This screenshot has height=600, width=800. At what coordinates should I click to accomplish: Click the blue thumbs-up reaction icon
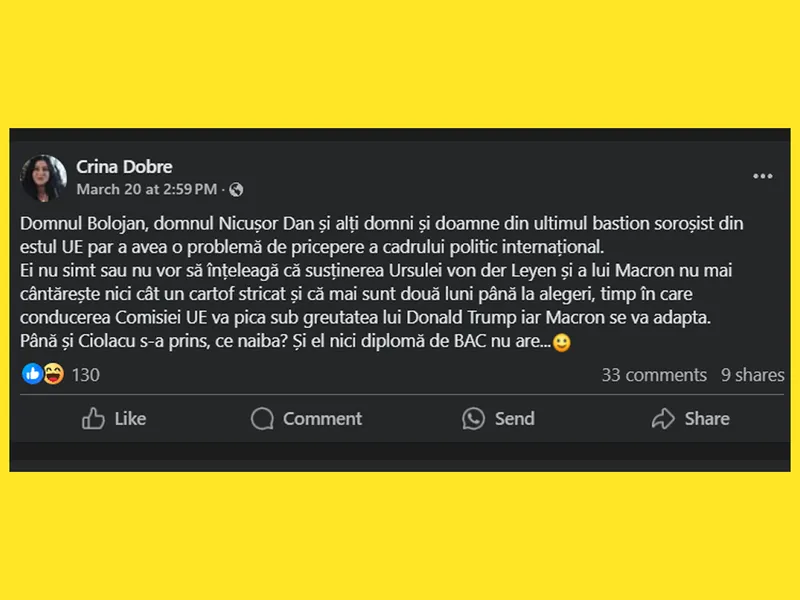pos(33,374)
